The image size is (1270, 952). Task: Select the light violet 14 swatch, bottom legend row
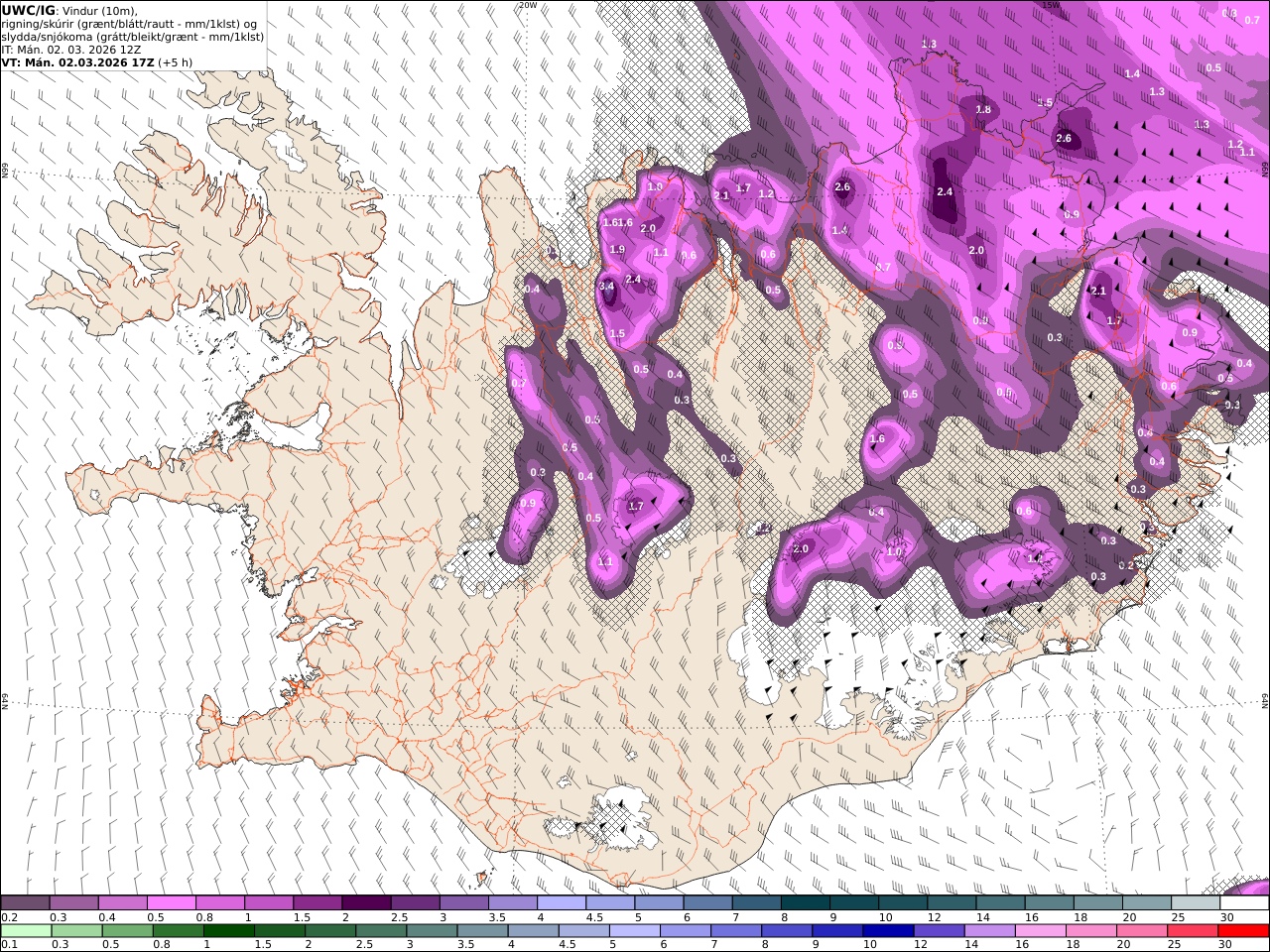click(989, 930)
